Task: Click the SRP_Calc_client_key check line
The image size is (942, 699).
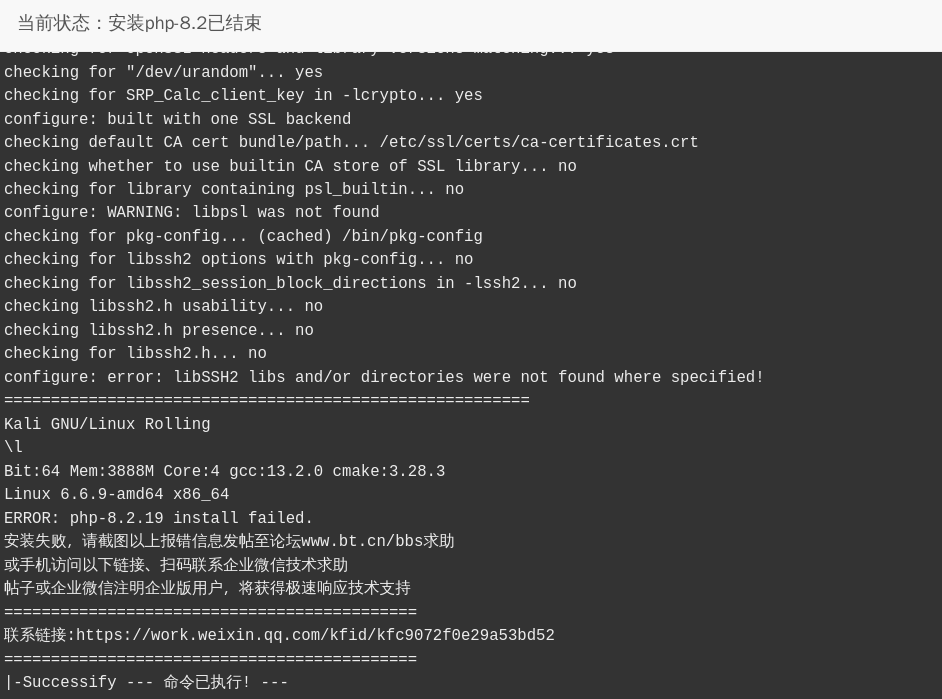Action: (x=243, y=95)
